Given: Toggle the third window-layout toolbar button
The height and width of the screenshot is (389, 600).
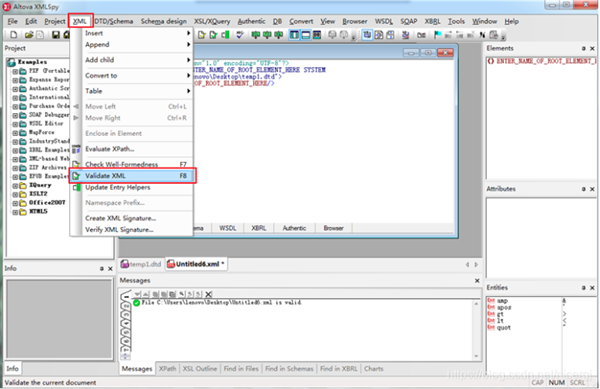Looking at the screenshot, I should (317, 35).
